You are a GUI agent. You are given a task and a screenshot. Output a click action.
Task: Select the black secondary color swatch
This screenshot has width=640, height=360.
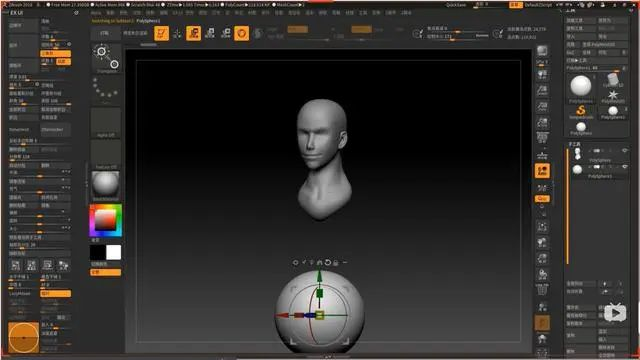pos(98,253)
